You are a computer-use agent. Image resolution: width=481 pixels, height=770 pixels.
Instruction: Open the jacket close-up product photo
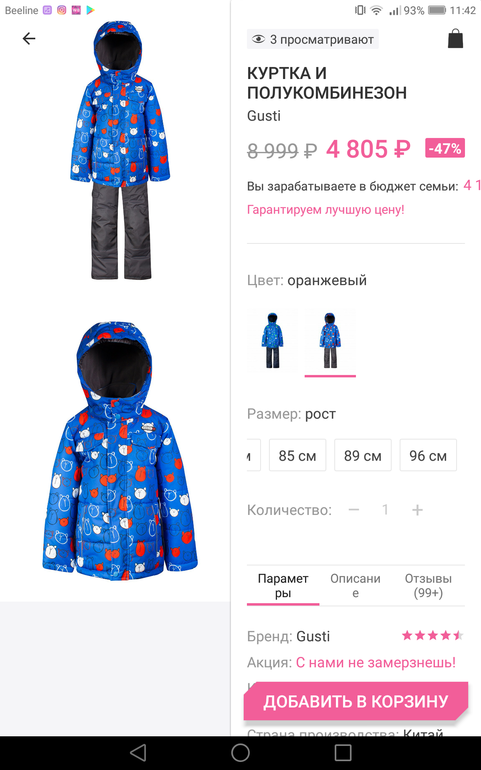click(x=119, y=451)
